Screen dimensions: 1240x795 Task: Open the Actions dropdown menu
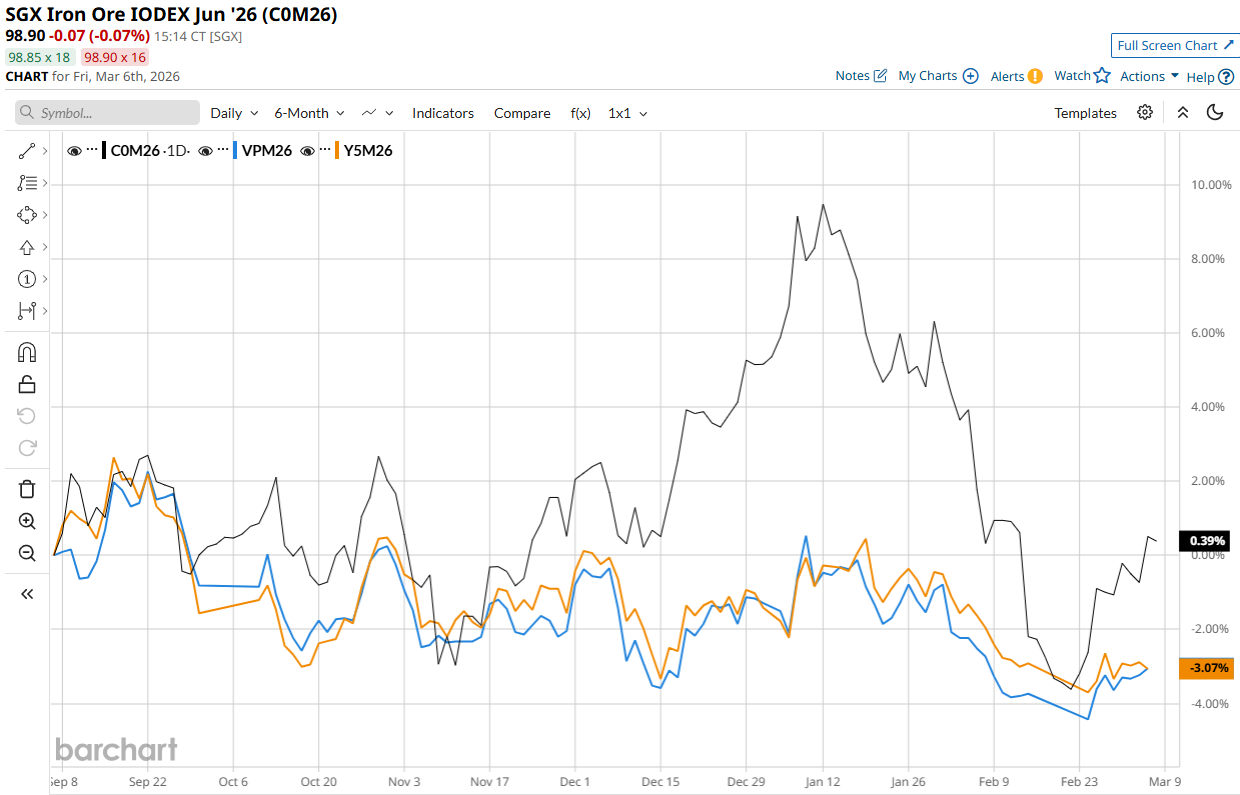[x=1149, y=76]
